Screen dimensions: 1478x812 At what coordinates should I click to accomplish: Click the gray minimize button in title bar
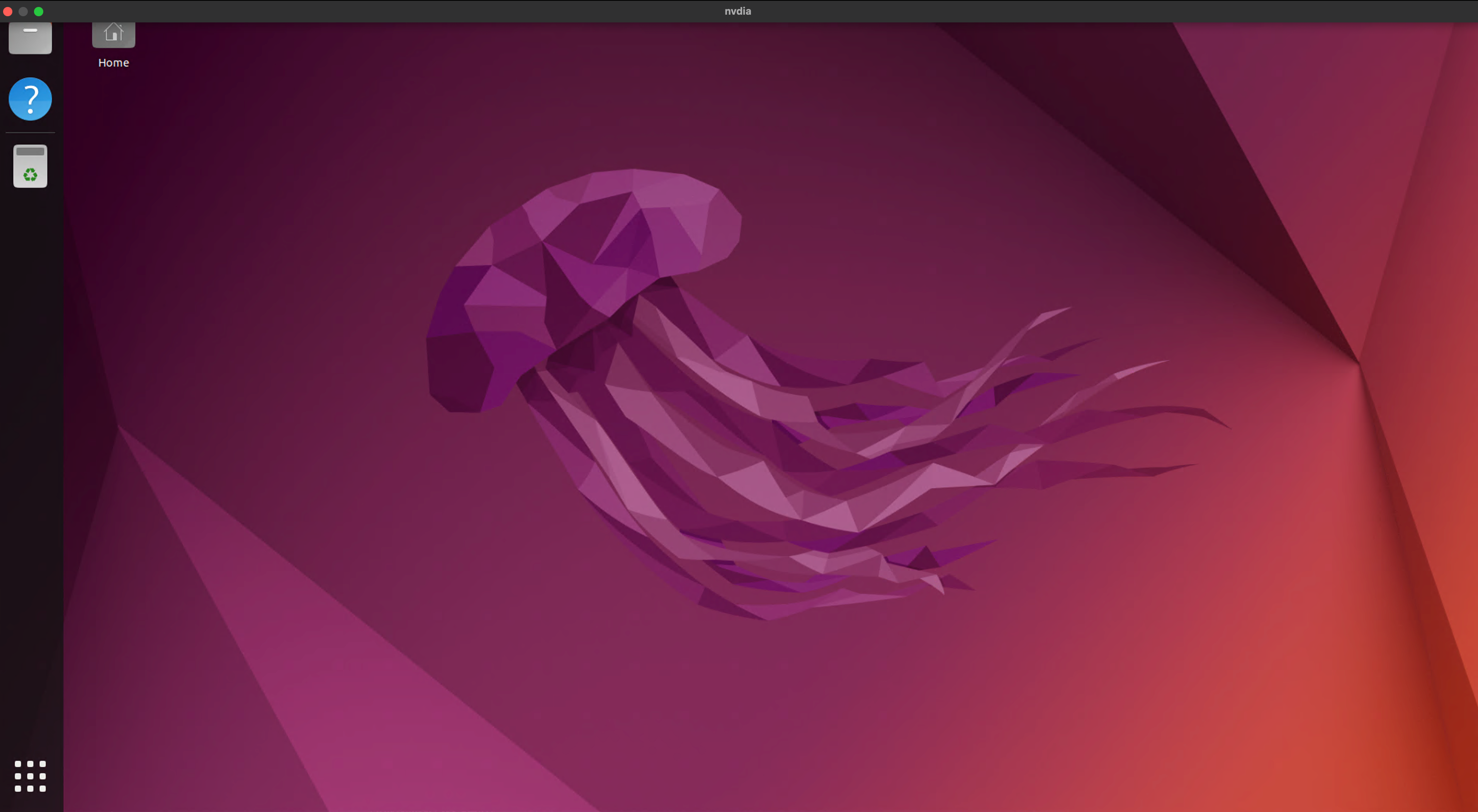(x=23, y=12)
